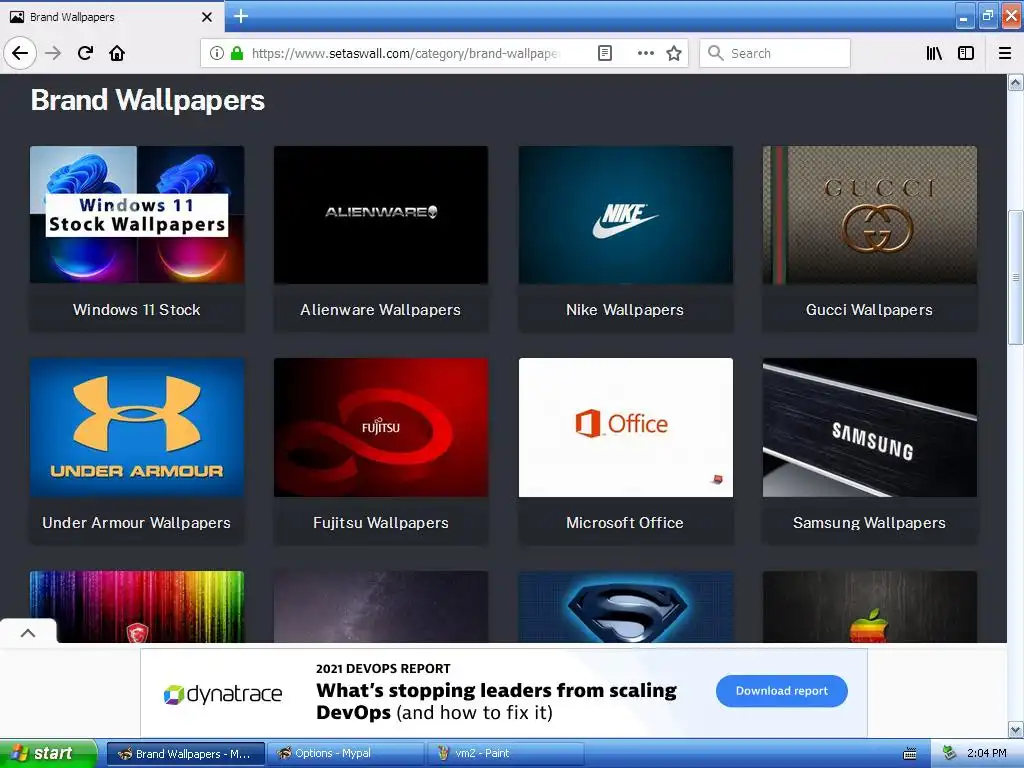Open page actions three-dot menu
This screenshot has height=768, width=1024.
[645, 53]
